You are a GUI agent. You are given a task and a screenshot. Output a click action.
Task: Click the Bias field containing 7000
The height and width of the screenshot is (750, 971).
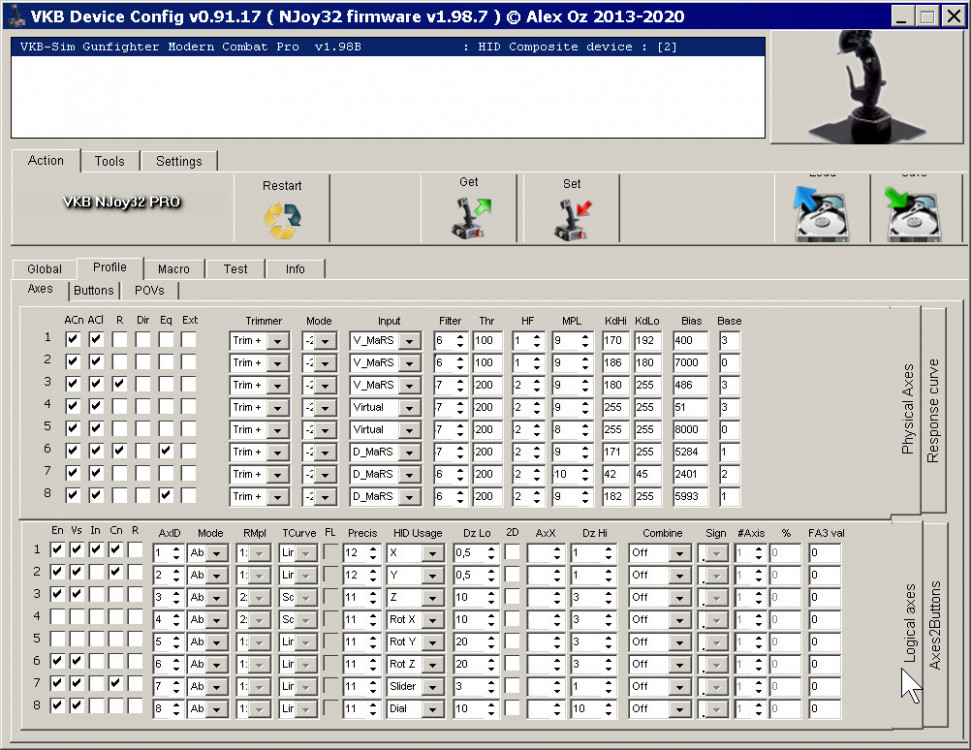[689, 362]
